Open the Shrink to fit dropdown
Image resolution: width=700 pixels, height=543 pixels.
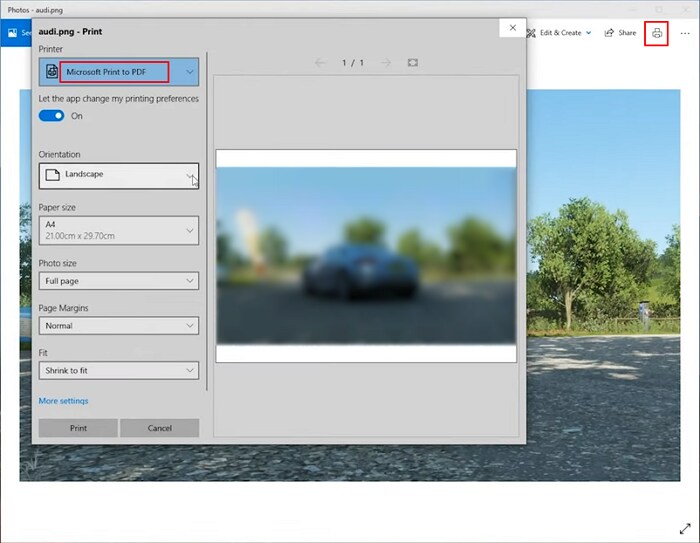click(x=119, y=370)
